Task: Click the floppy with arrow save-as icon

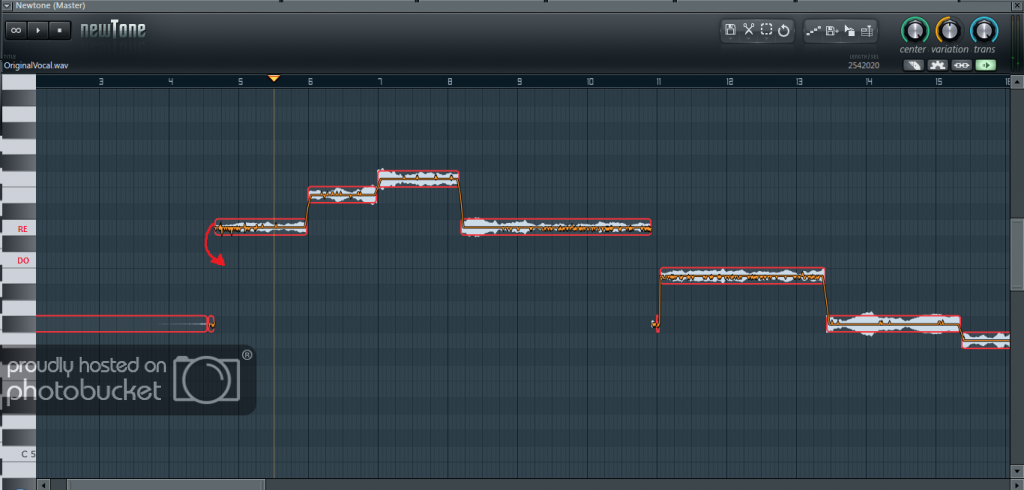Action: coord(832,31)
